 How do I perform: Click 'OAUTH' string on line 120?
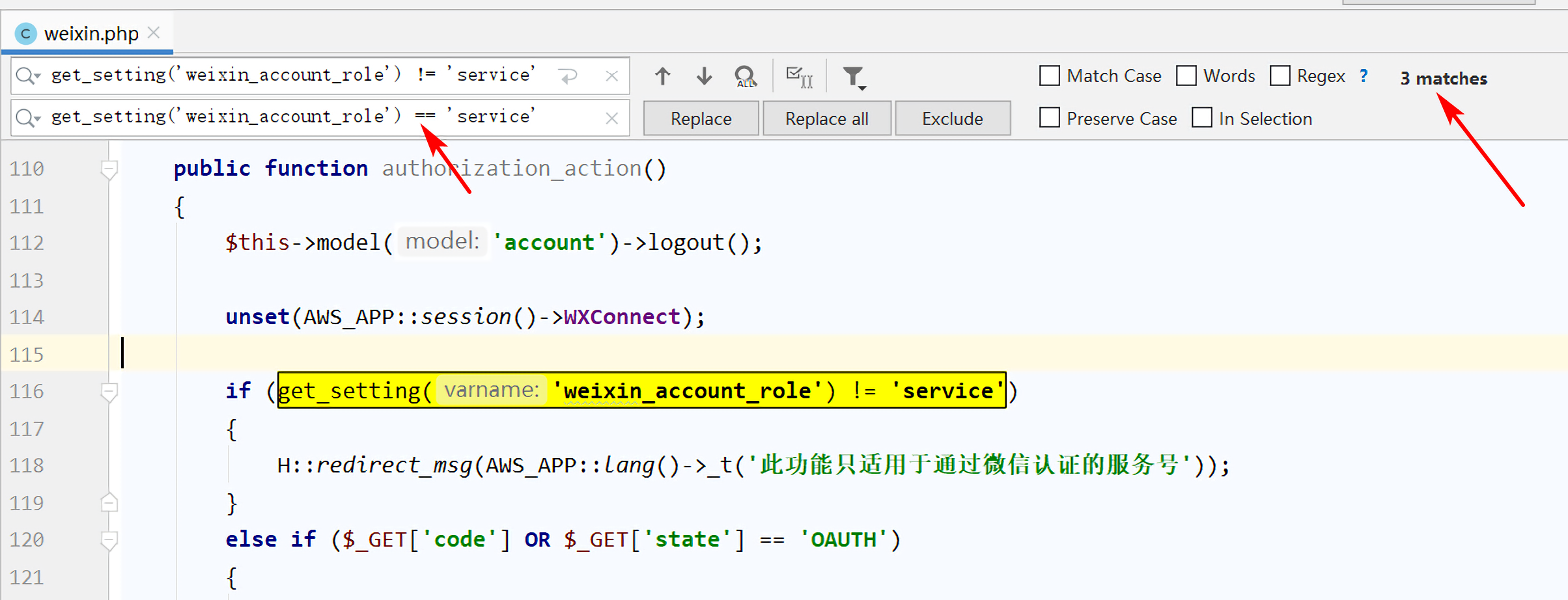843,539
